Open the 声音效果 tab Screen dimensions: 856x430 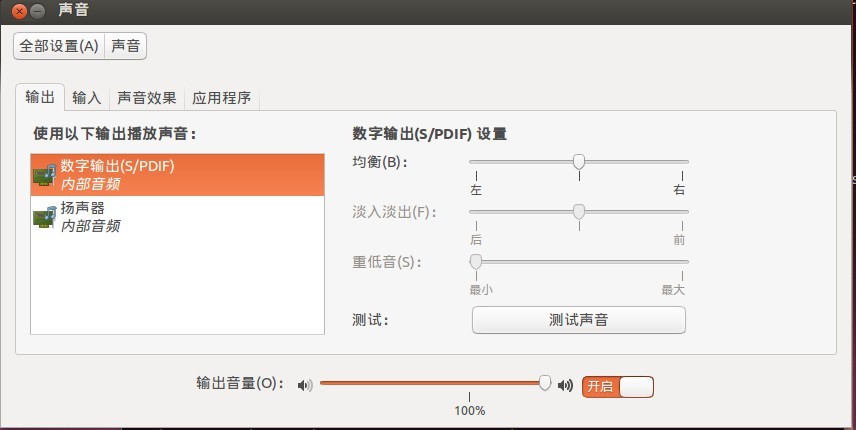[x=147, y=98]
